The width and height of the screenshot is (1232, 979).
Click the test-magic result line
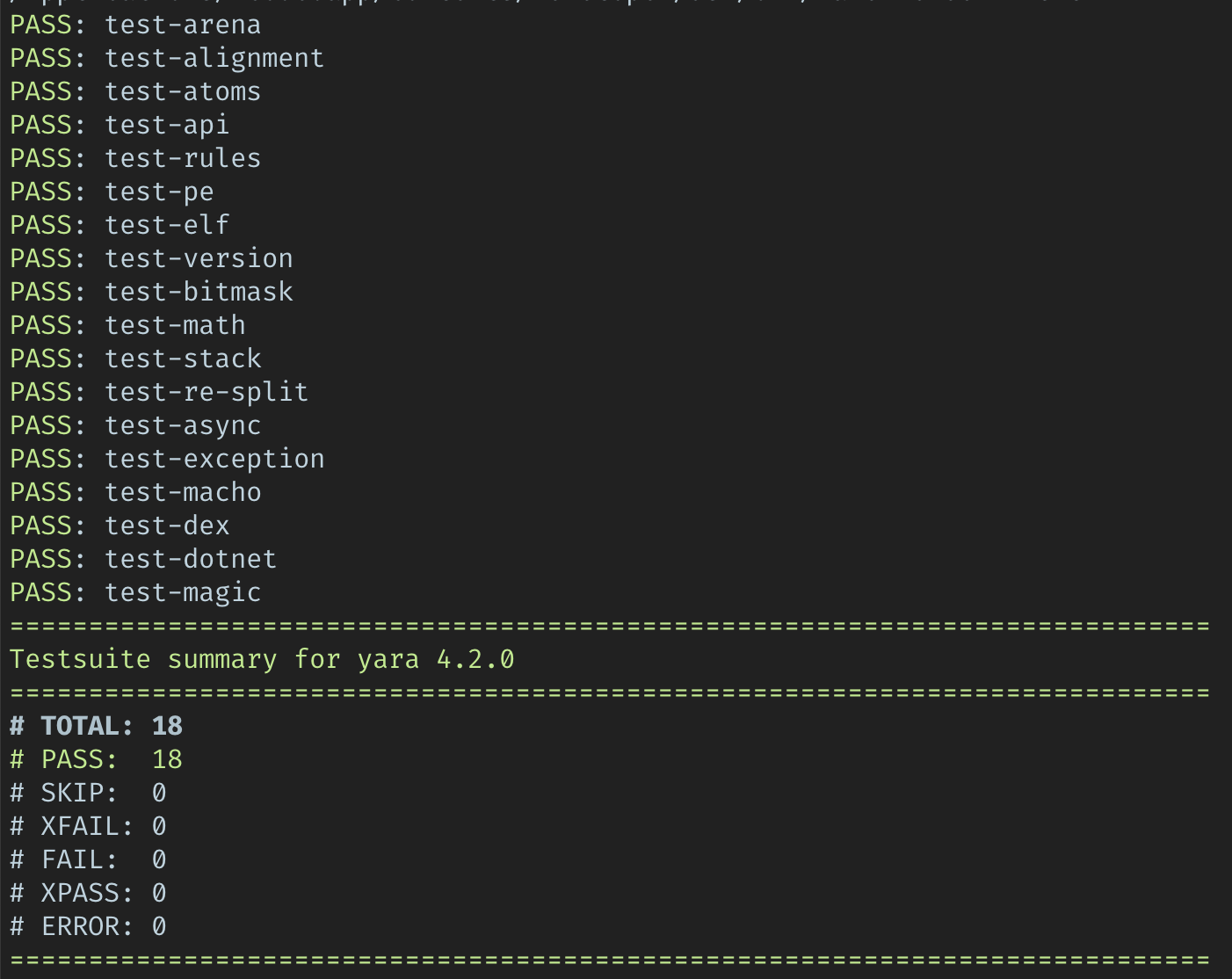(135, 592)
